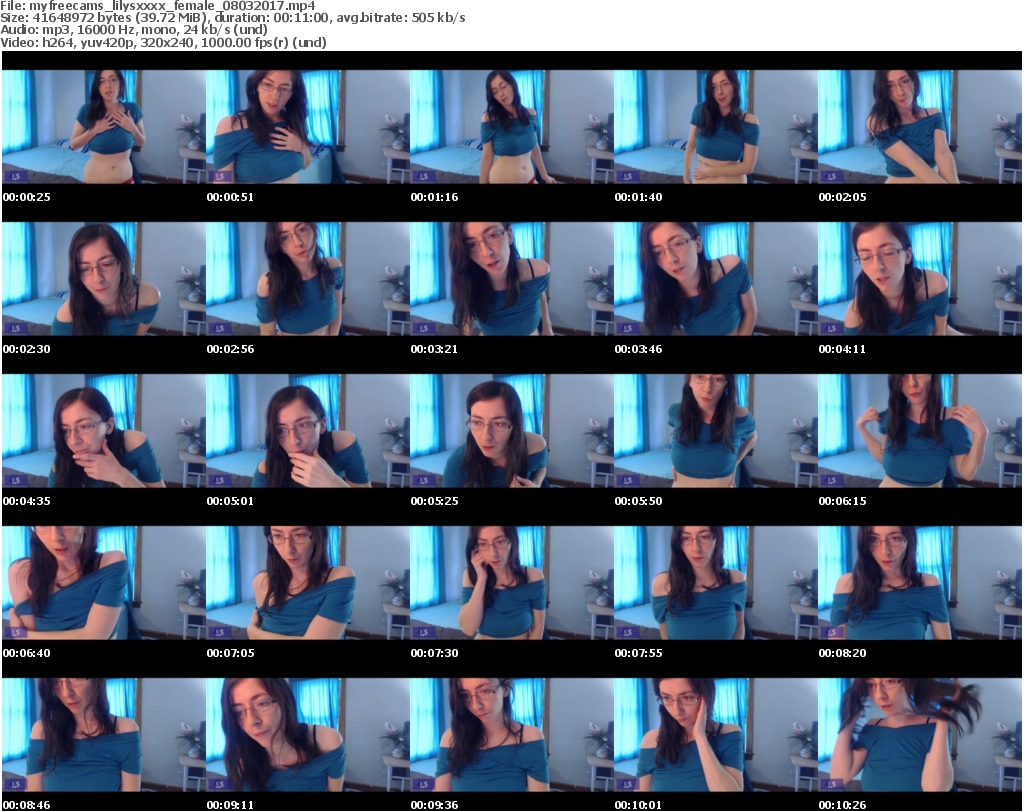
Task: Select the '00:08:20' timestamp label
Action: tap(842, 653)
